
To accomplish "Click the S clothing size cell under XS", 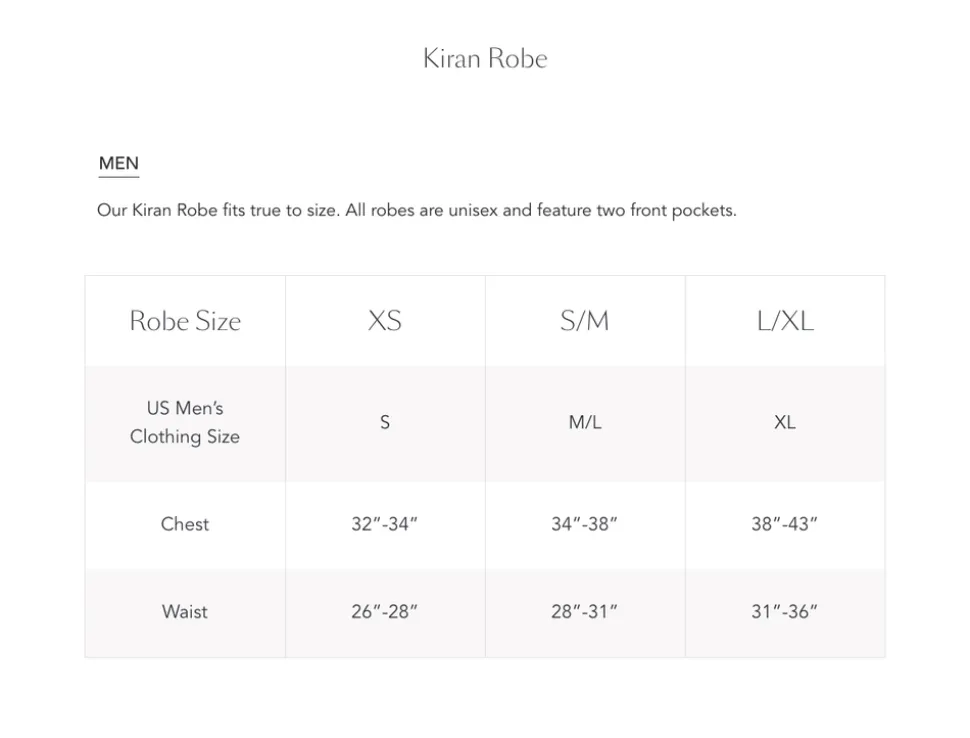I will [x=385, y=422].
